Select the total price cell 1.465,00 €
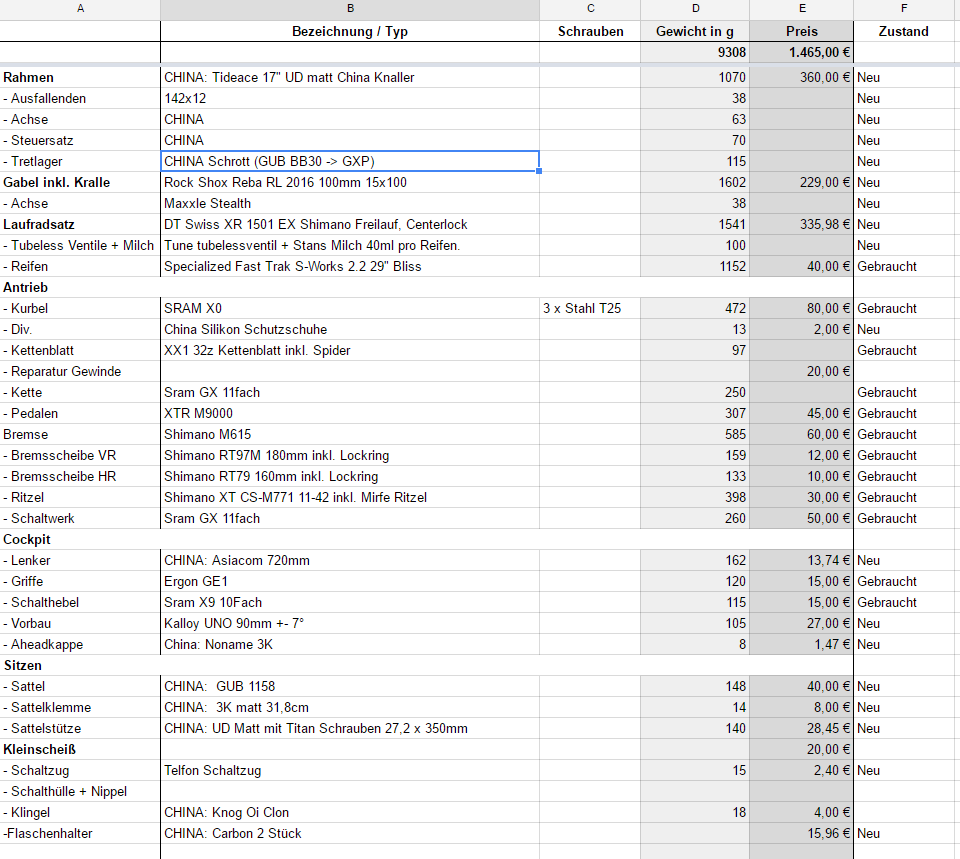 (801, 52)
